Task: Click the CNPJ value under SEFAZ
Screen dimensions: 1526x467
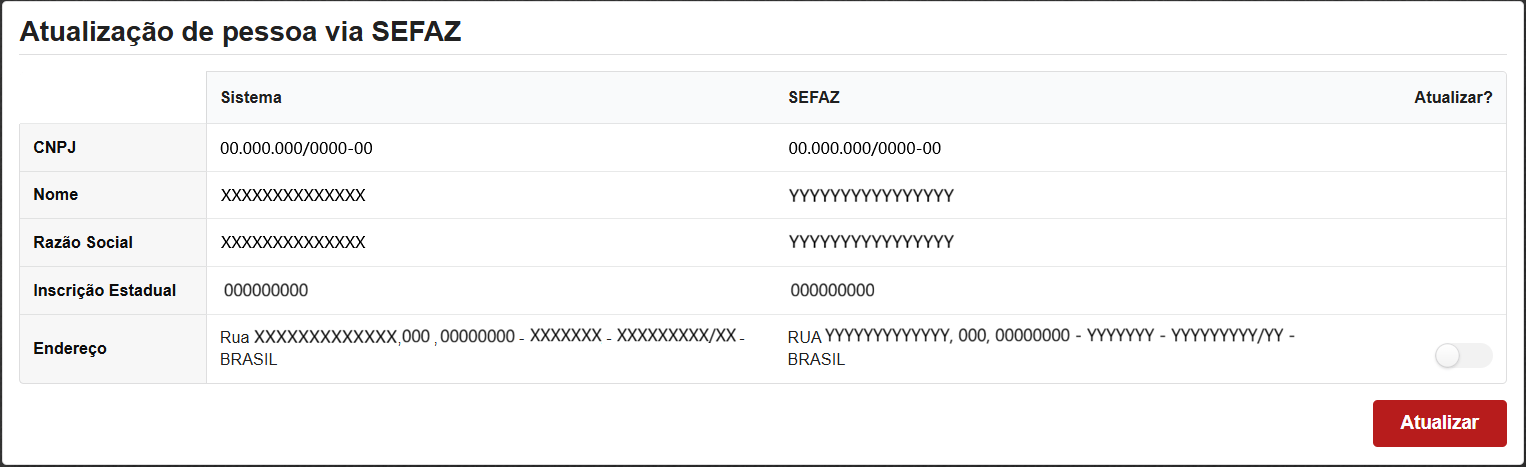Action: 864,149
